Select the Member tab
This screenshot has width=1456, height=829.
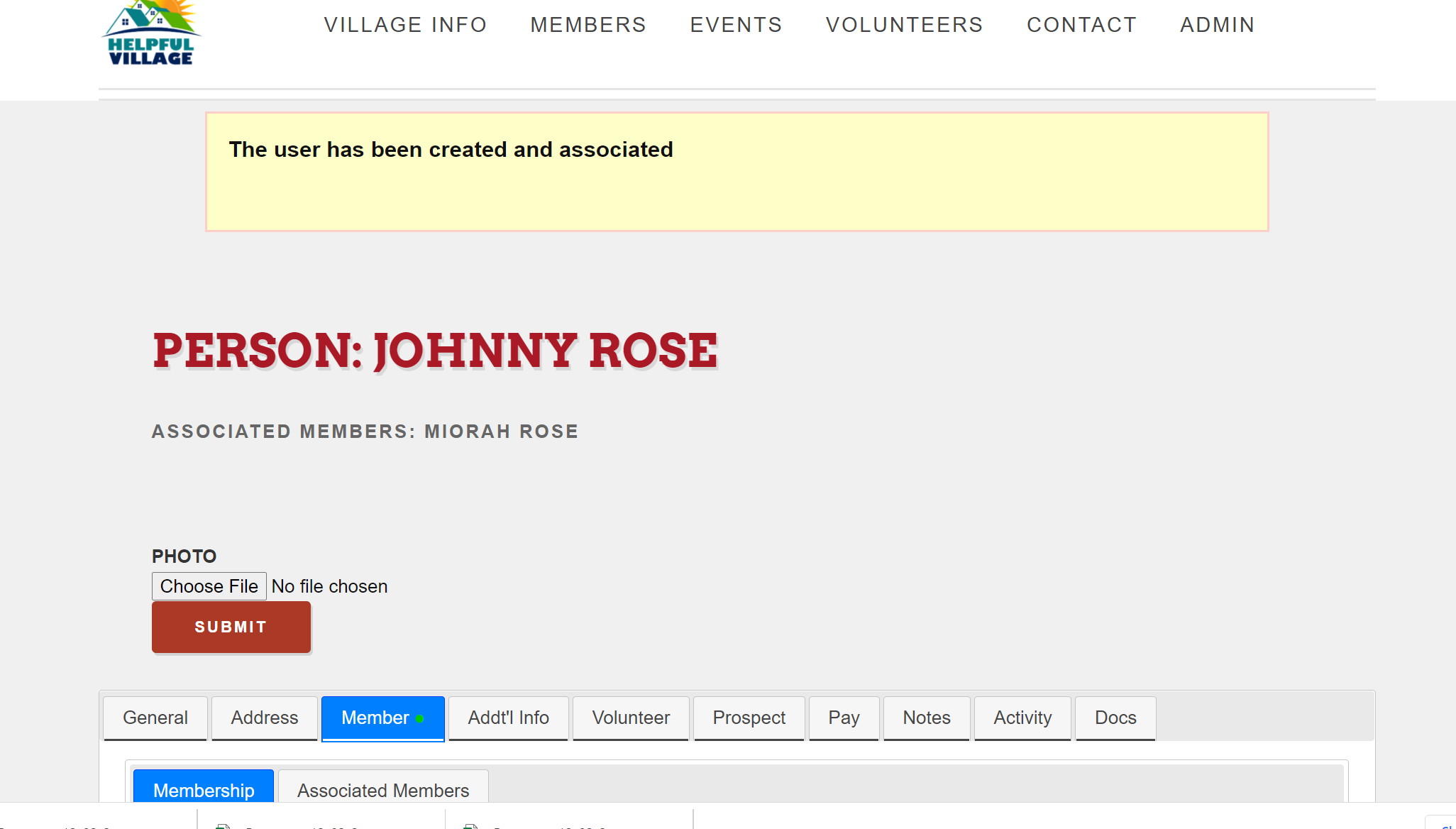383,718
